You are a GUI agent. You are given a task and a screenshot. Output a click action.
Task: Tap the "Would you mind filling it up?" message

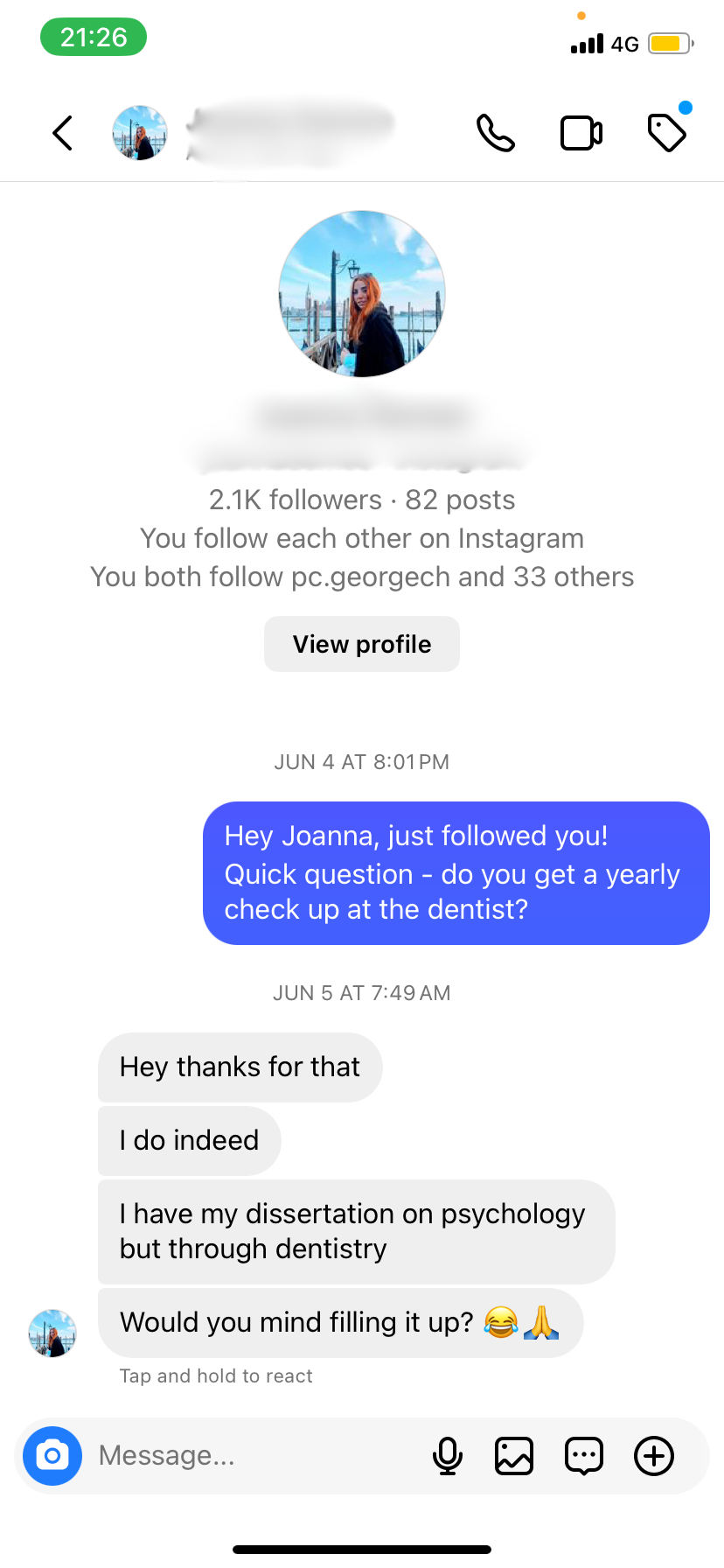click(340, 1322)
